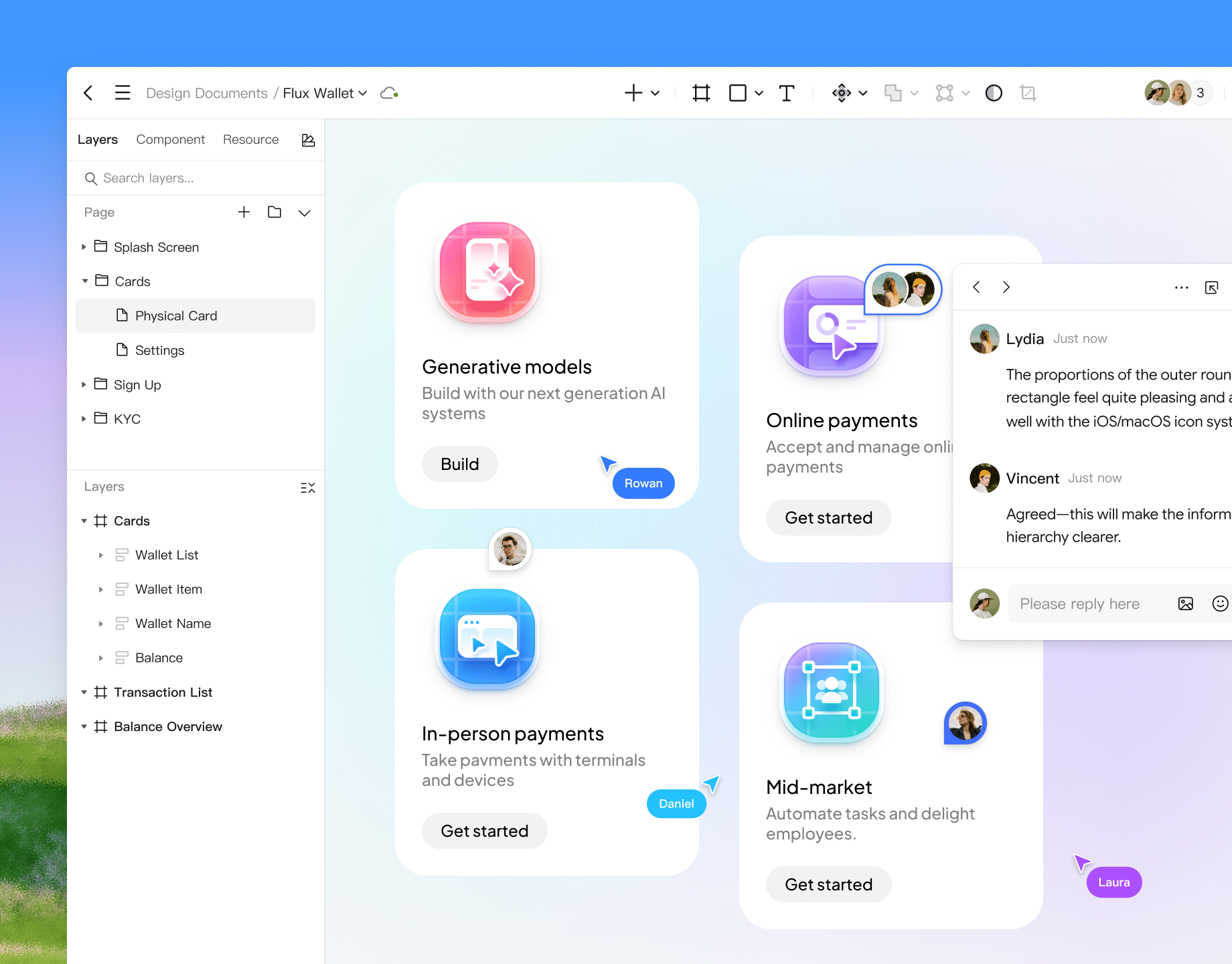Viewport: 1232px width, 964px height.
Task: Click the Slice tool icon
Action: coord(1028,93)
